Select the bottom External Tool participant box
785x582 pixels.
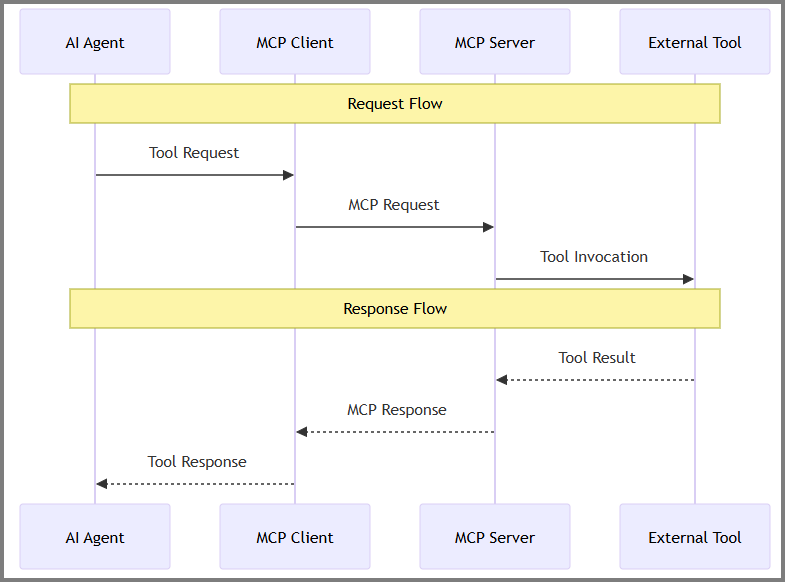695,537
